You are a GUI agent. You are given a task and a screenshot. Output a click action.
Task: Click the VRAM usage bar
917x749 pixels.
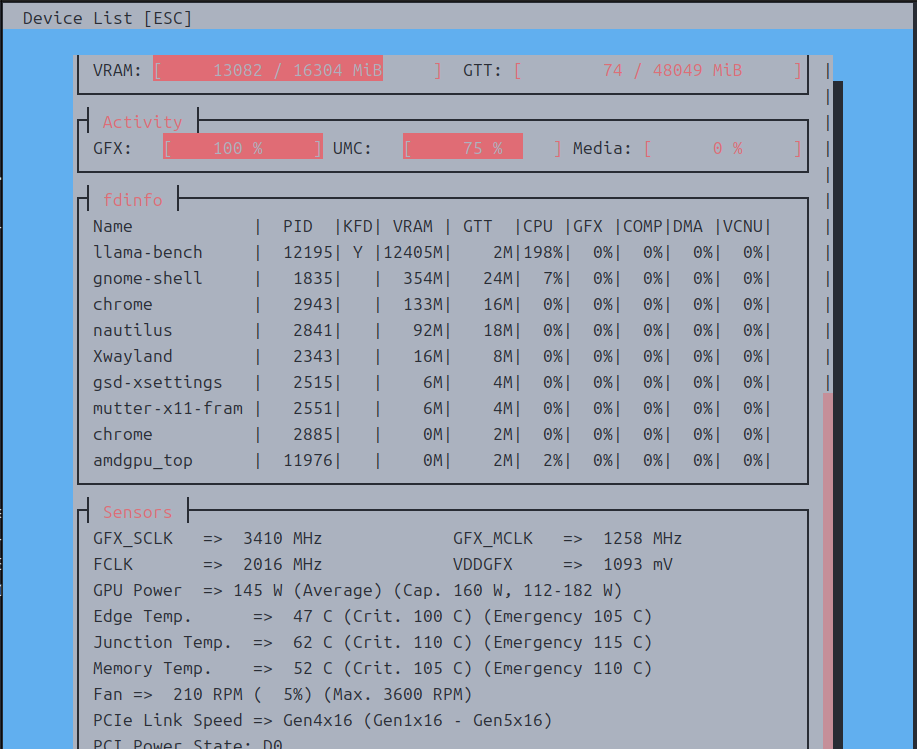tap(297, 70)
